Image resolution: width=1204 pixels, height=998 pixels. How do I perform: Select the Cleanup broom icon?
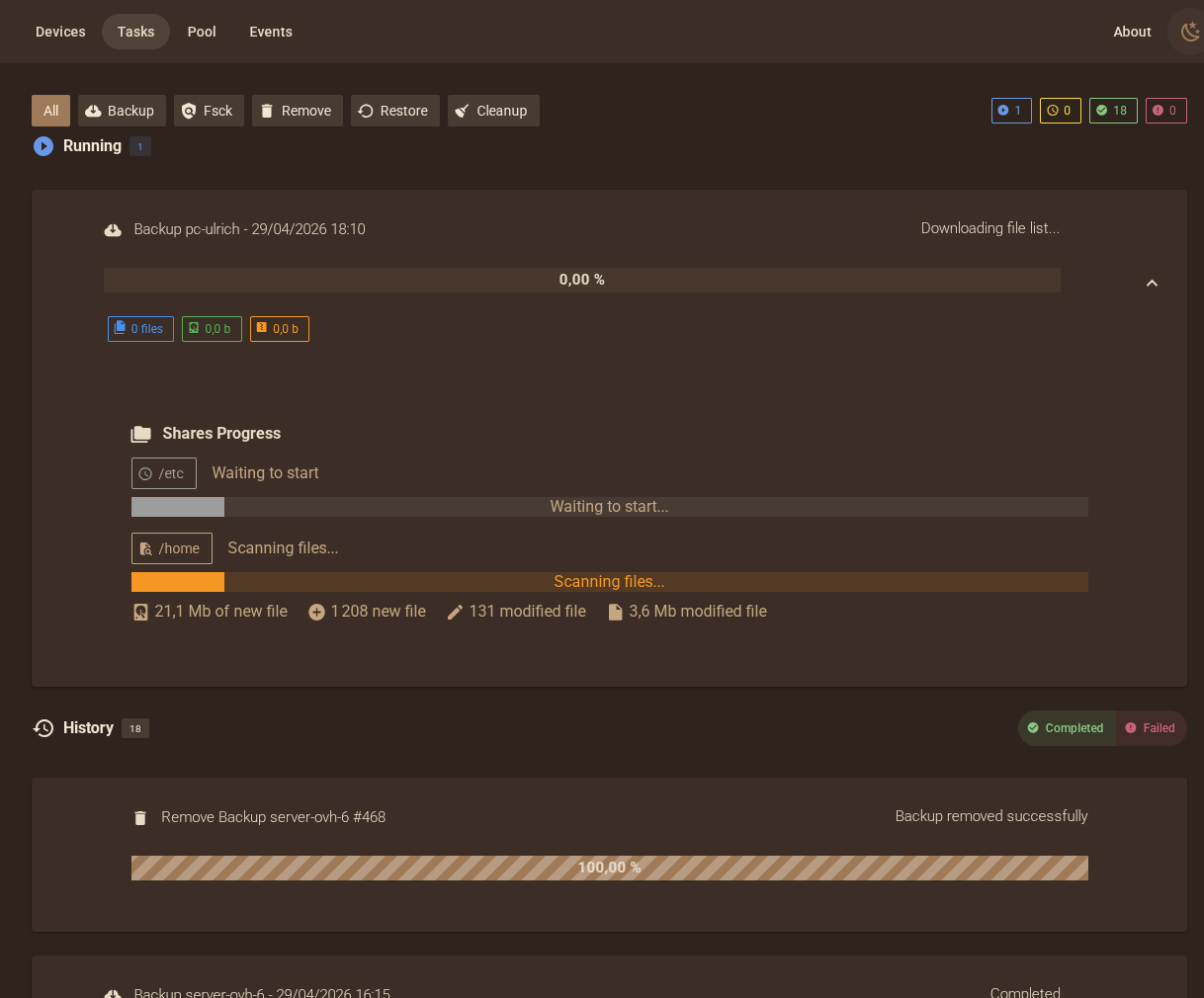click(463, 110)
